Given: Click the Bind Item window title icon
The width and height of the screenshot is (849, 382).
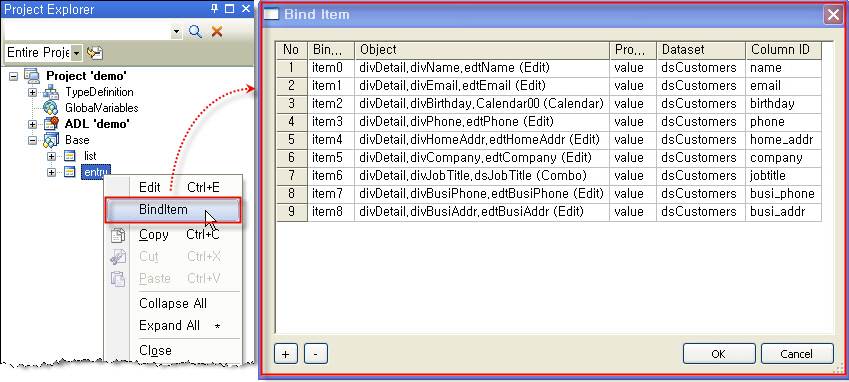Looking at the screenshot, I should click(x=271, y=15).
